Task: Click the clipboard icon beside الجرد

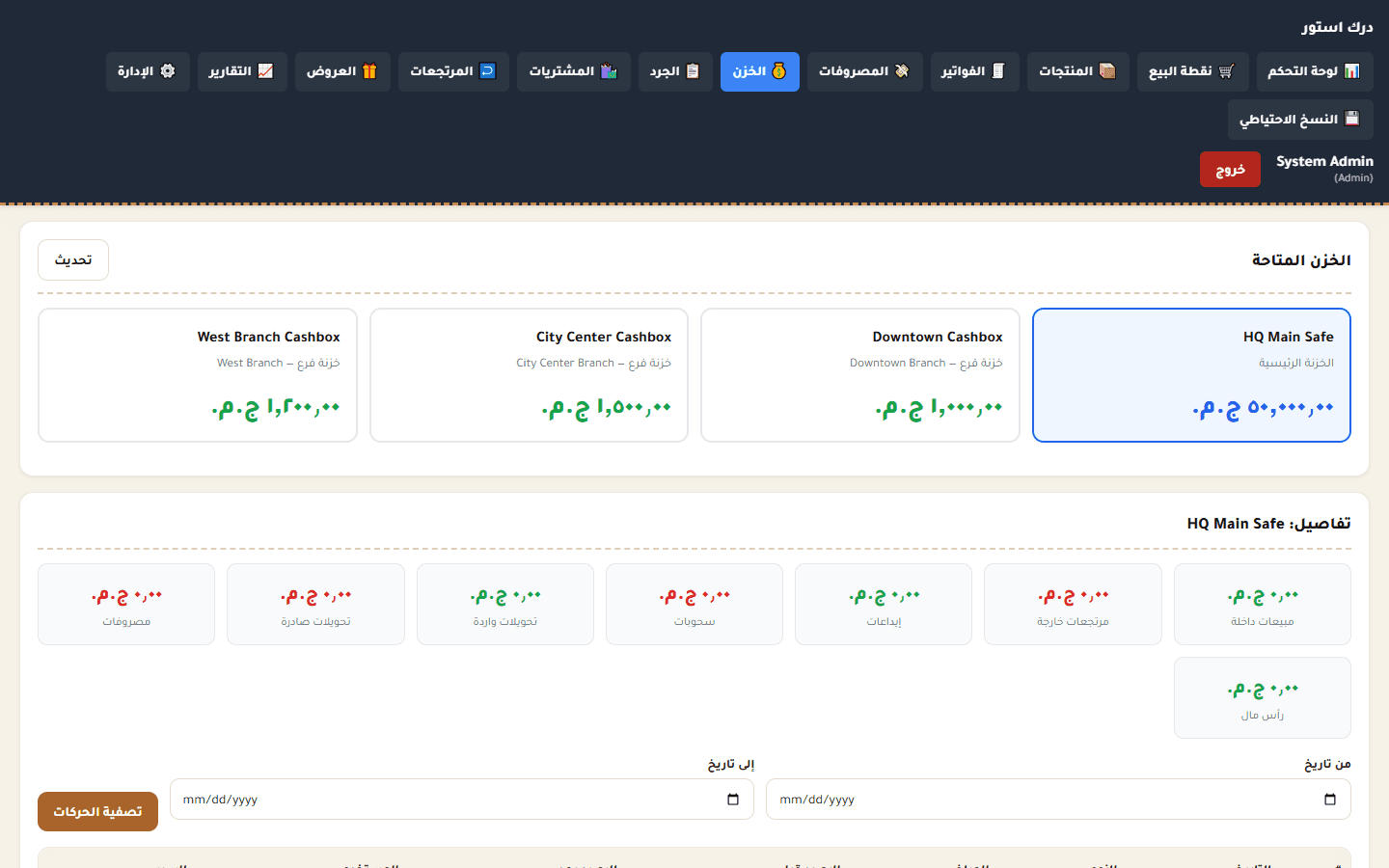Action: point(693,71)
